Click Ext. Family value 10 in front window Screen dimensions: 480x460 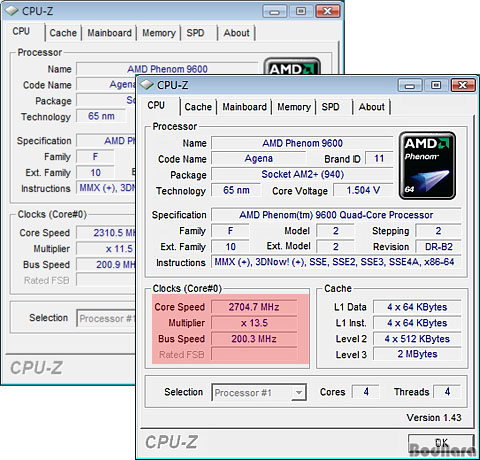230,247
